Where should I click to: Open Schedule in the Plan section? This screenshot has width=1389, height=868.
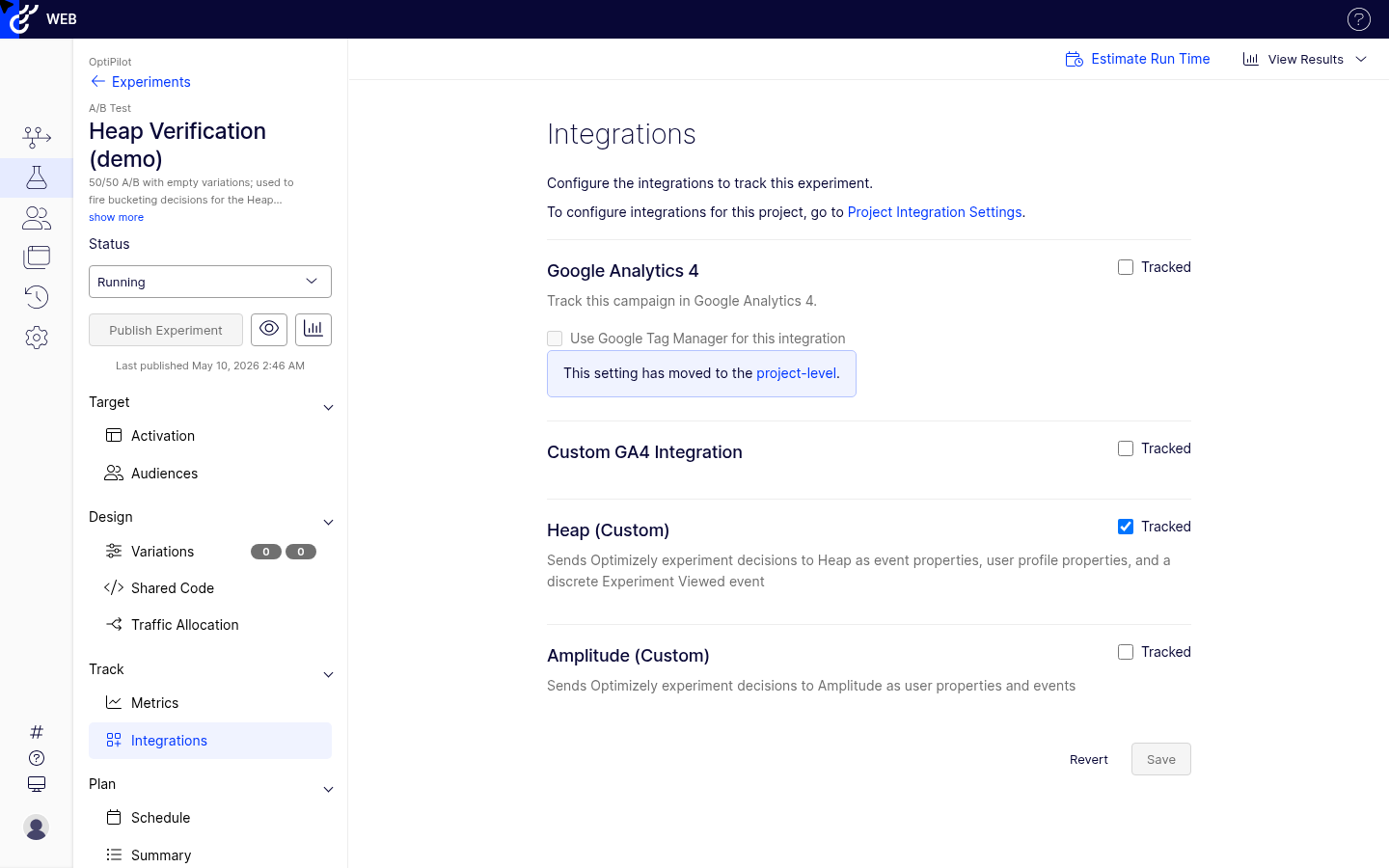coord(210,818)
